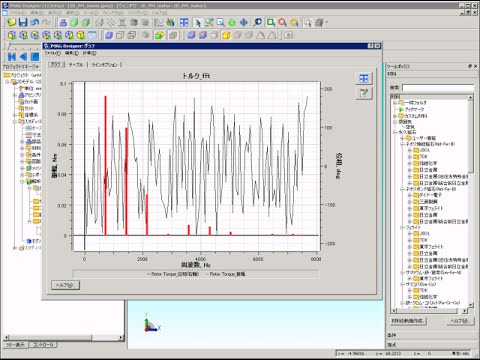Screen dimensions: 480x360
Task: Expand the カスタム材料 folder in toolbox
Action: (x=395, y=116)
